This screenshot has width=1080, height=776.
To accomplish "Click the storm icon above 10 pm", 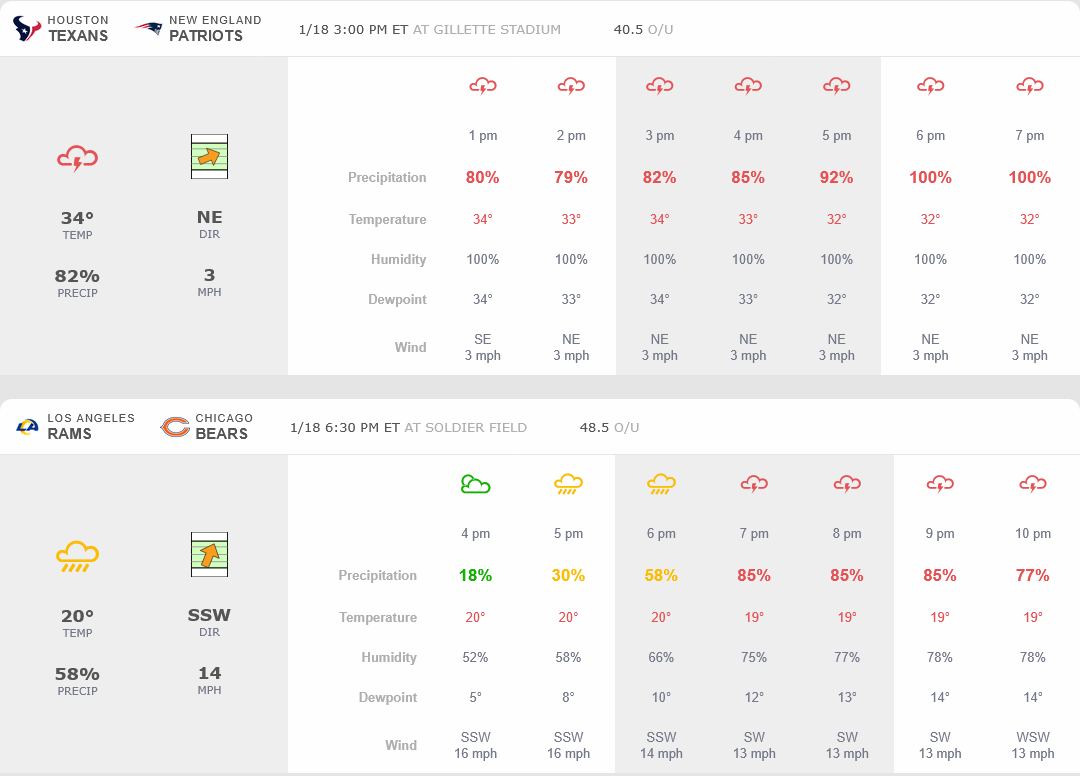I will [1033, 485].
